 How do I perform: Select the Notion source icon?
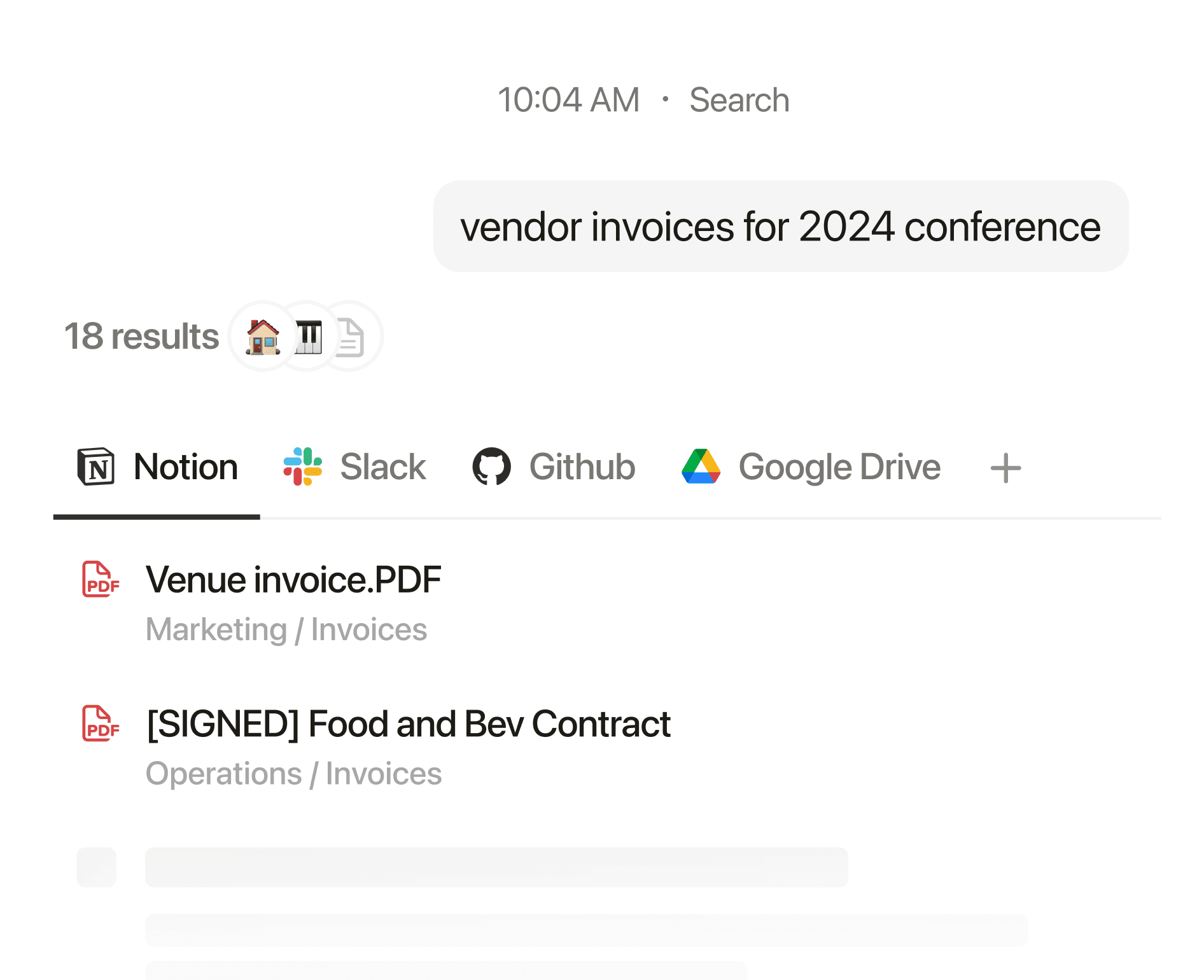pyautogui.click(x=97, y=467)
